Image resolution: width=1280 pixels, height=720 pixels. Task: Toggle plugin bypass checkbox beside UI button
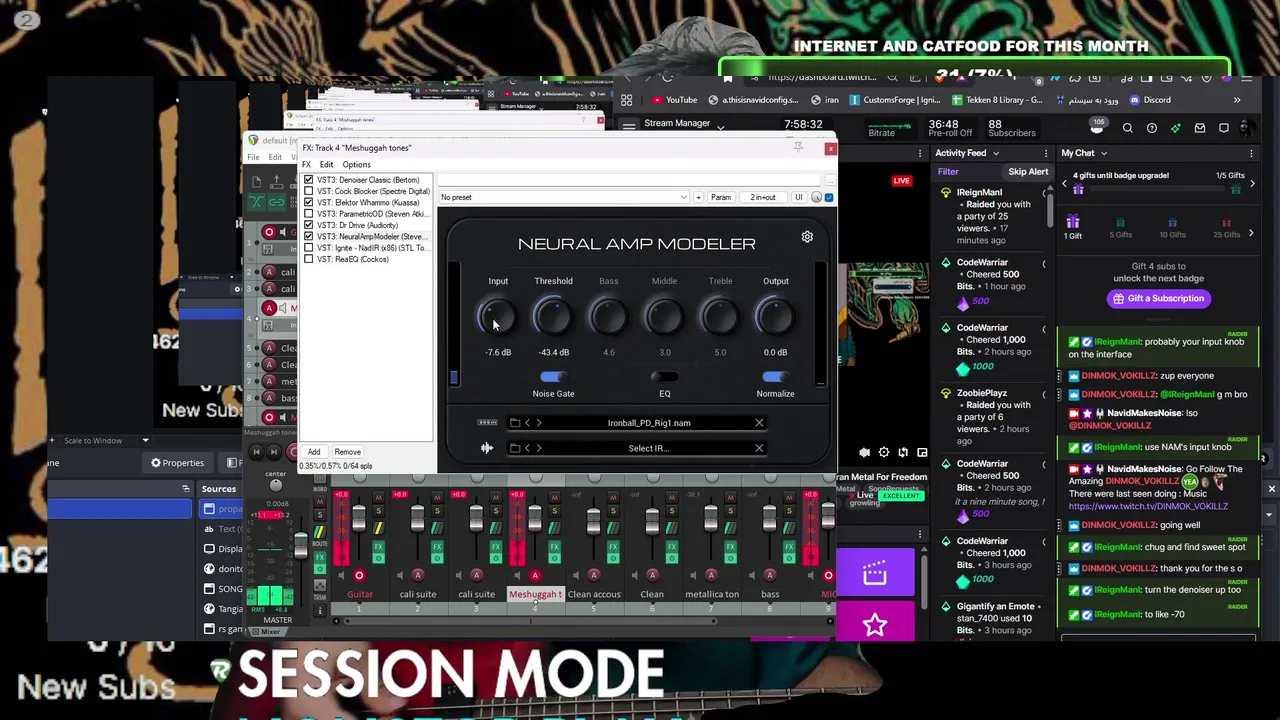point(829,197)
